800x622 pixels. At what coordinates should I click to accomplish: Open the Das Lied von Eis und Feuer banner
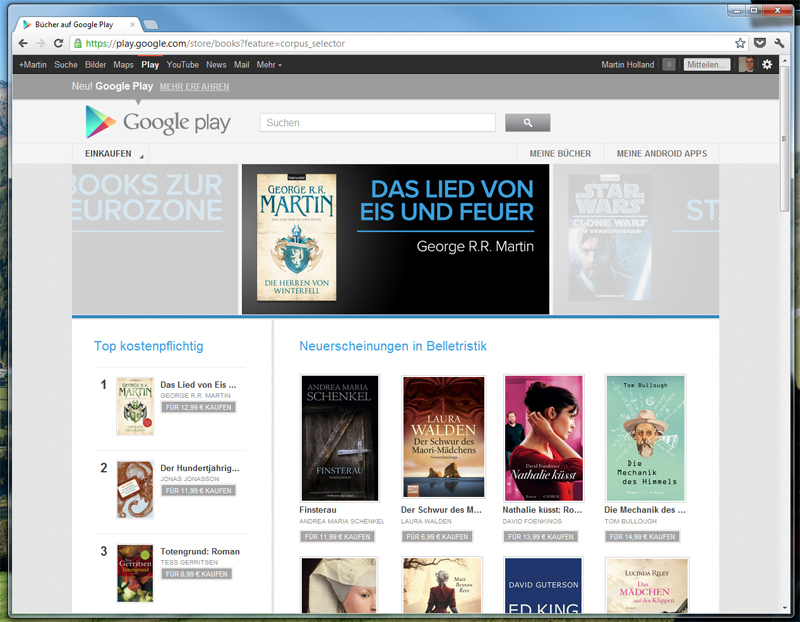pyautogui.click(x=395, y=239)
